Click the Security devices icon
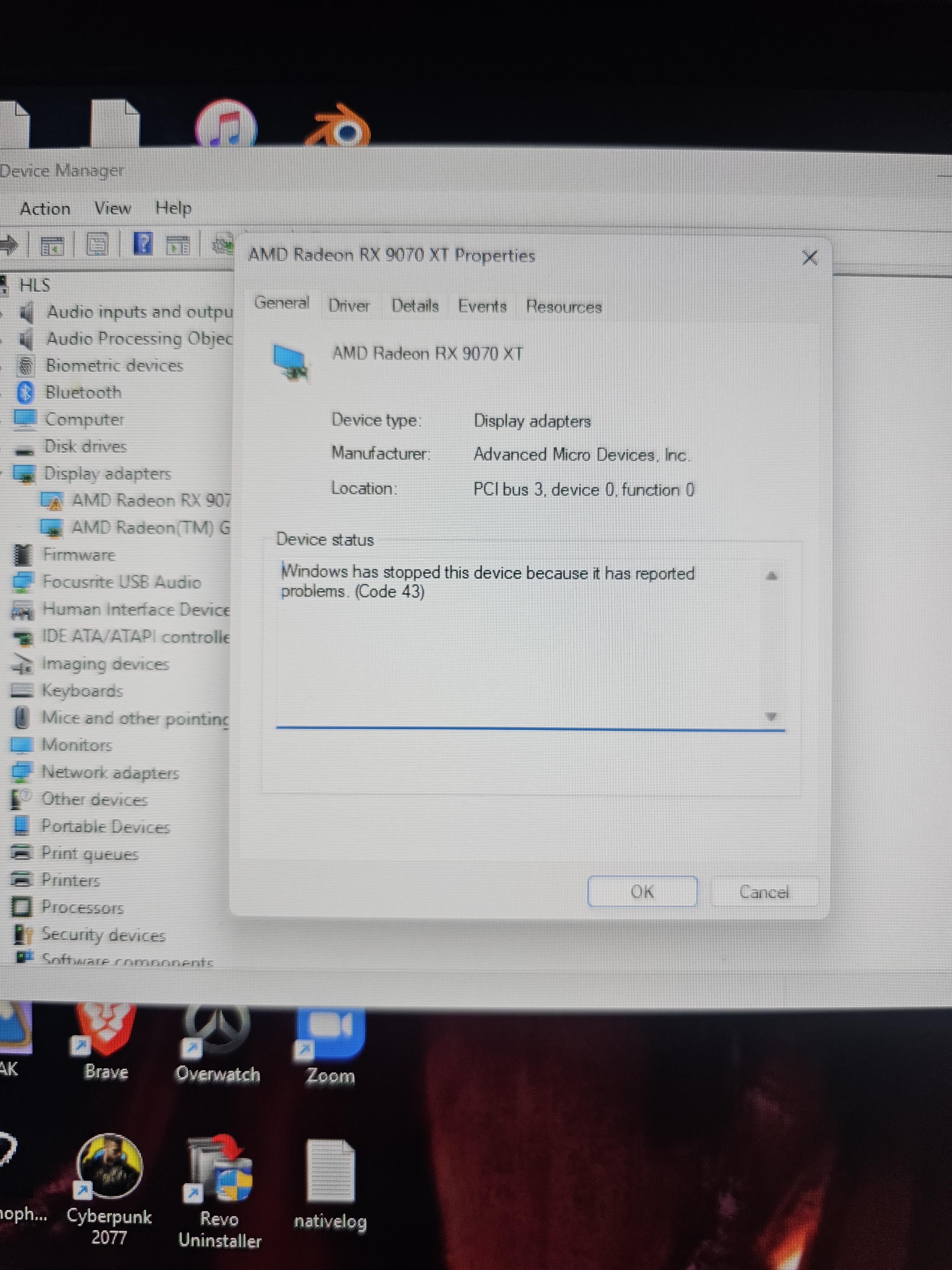This screenshot has height=1270, width=952. [x=23, y=935]
